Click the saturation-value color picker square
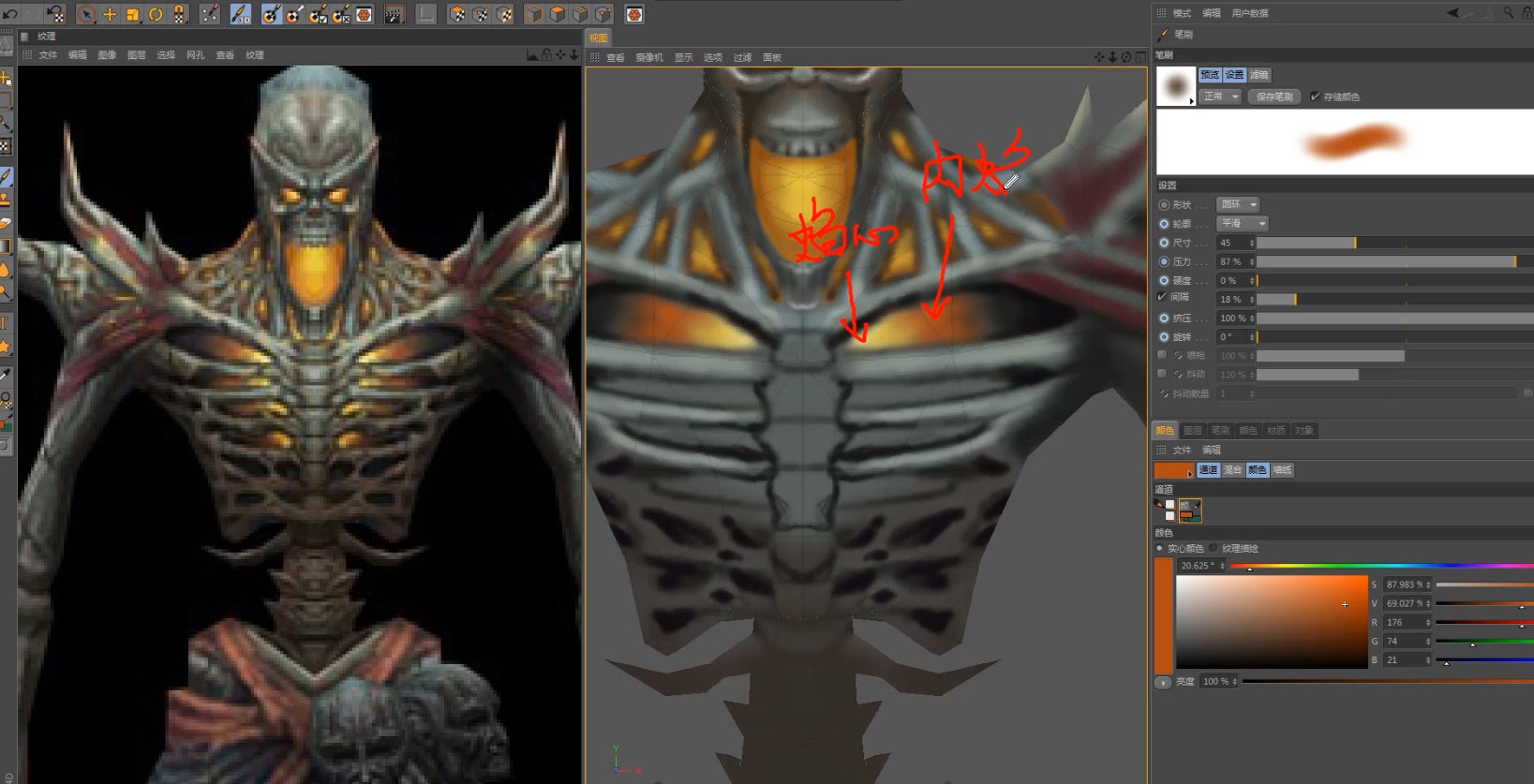The height and width of the screenshot is (784, 1534). click(1272, 622)
